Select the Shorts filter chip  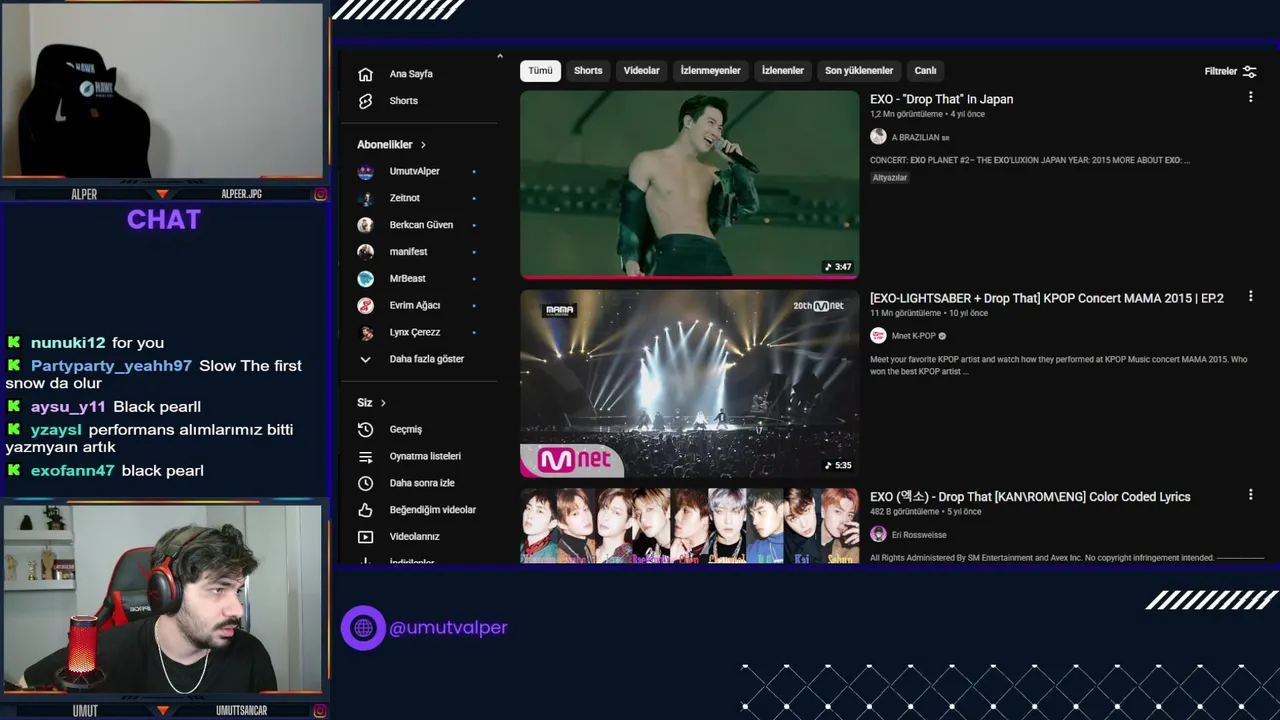[588, 71]
